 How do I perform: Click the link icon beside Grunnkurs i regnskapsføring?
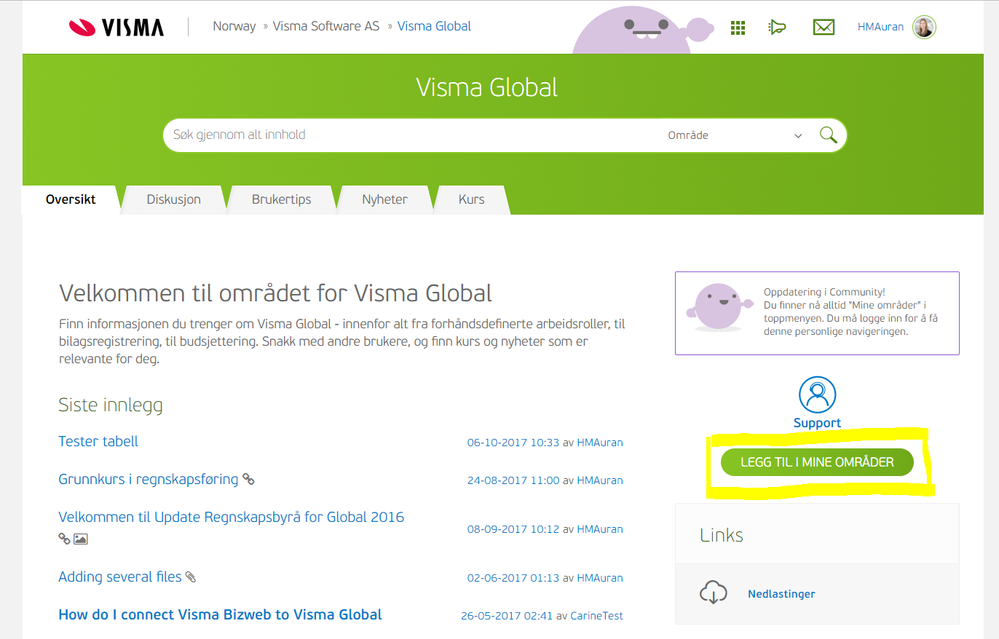[x=248, y=479]
